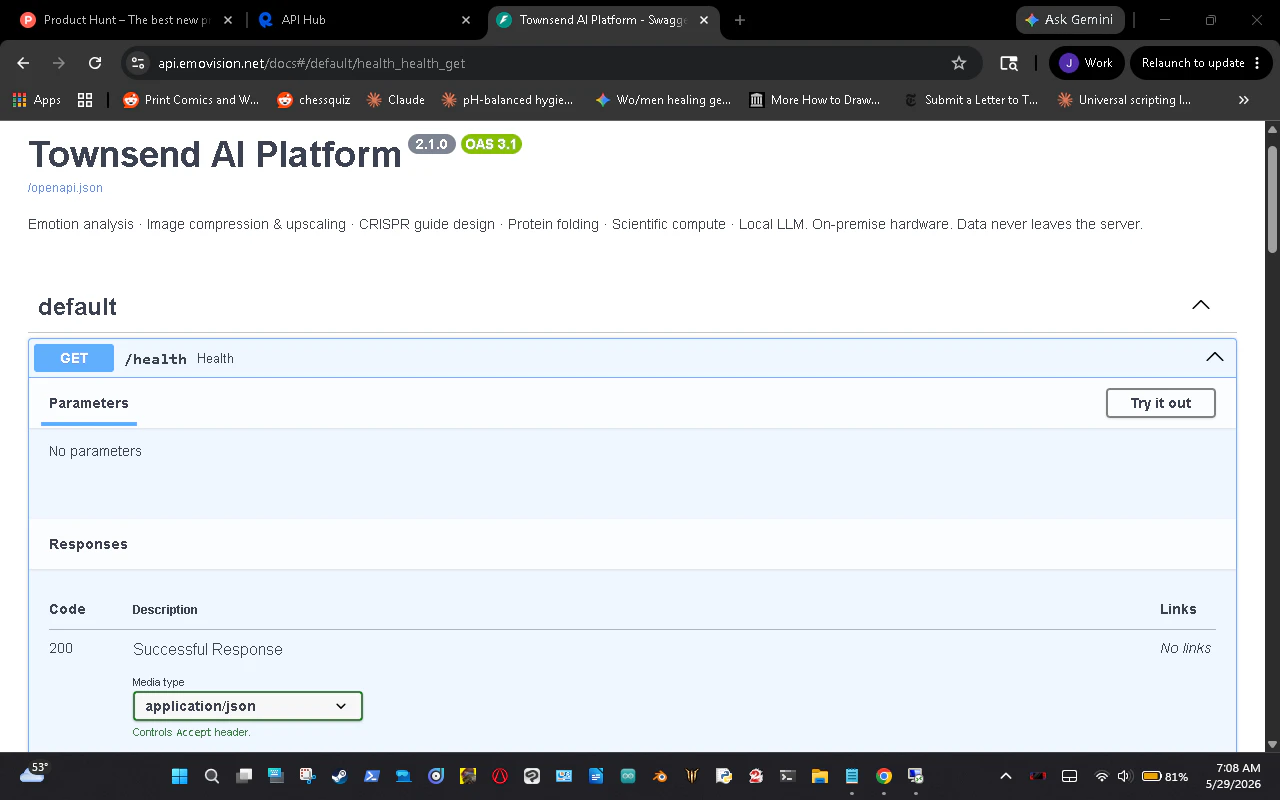Show more bookmarks overflow chevron

tap(1243, 100)
